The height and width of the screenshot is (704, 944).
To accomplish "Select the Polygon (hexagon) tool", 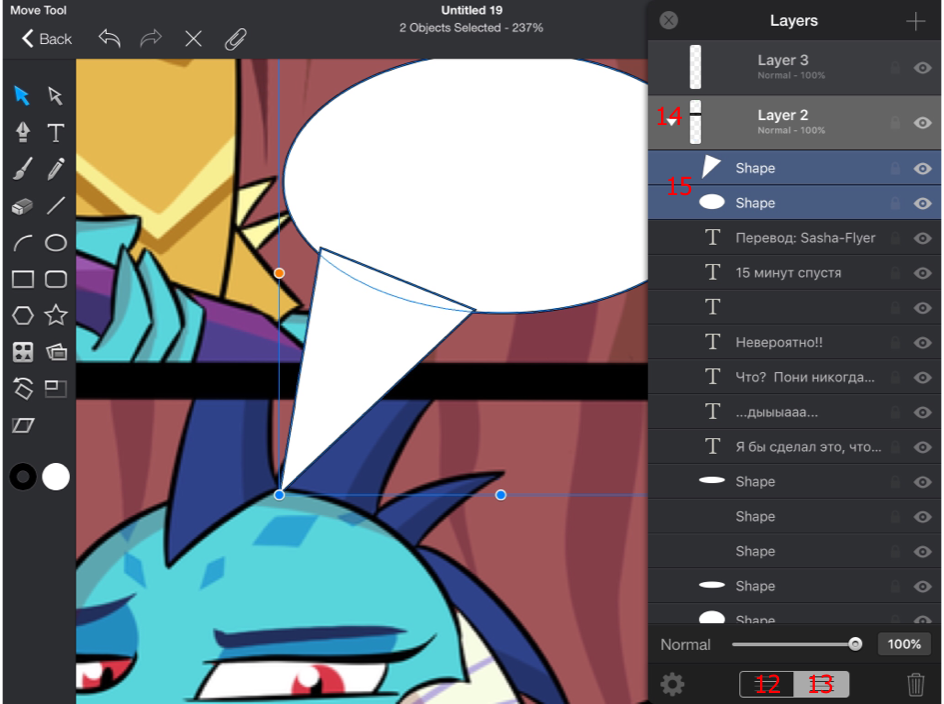I will [x=23, y=316].
